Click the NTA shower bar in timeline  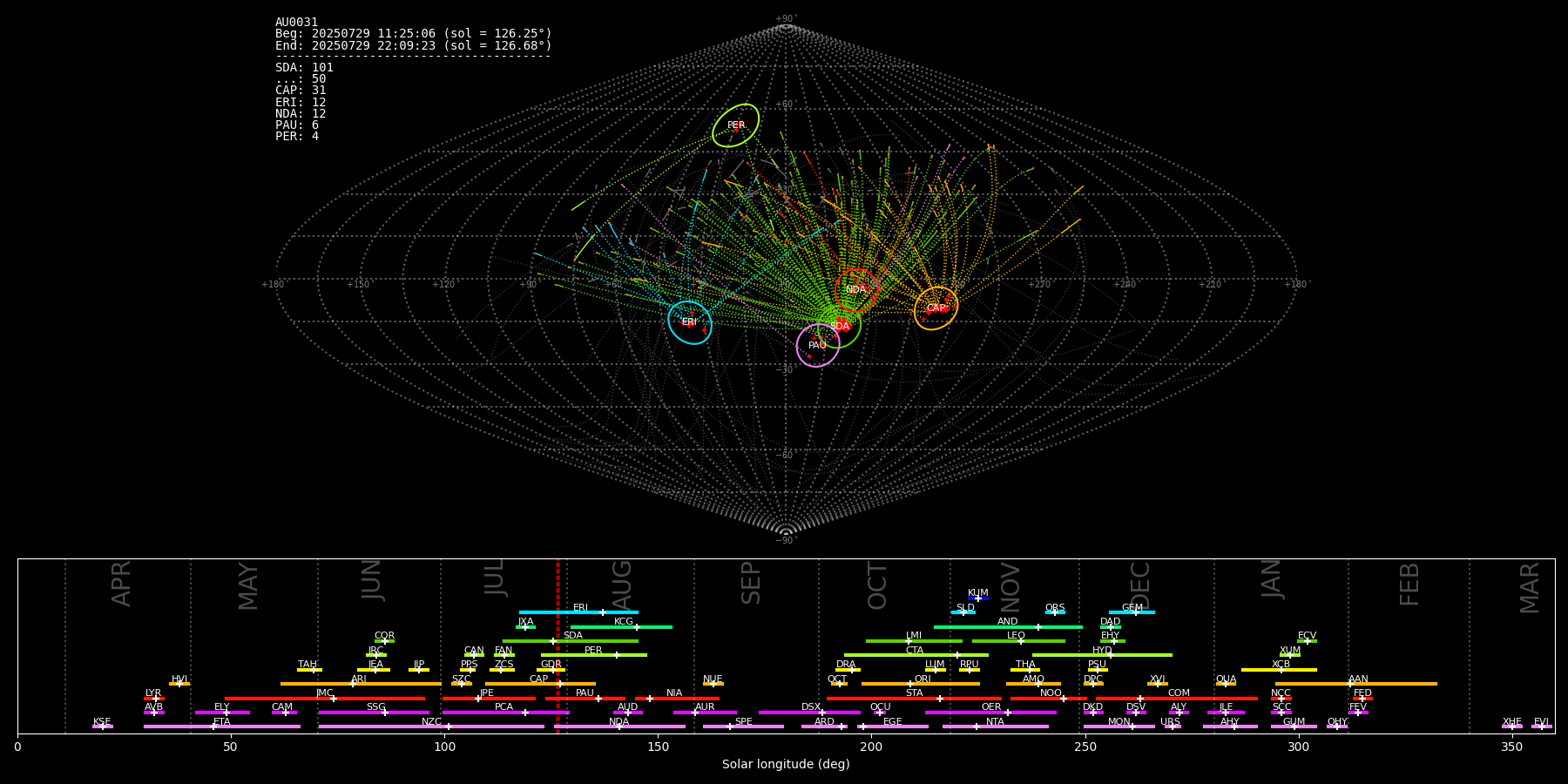coord(995,727)
